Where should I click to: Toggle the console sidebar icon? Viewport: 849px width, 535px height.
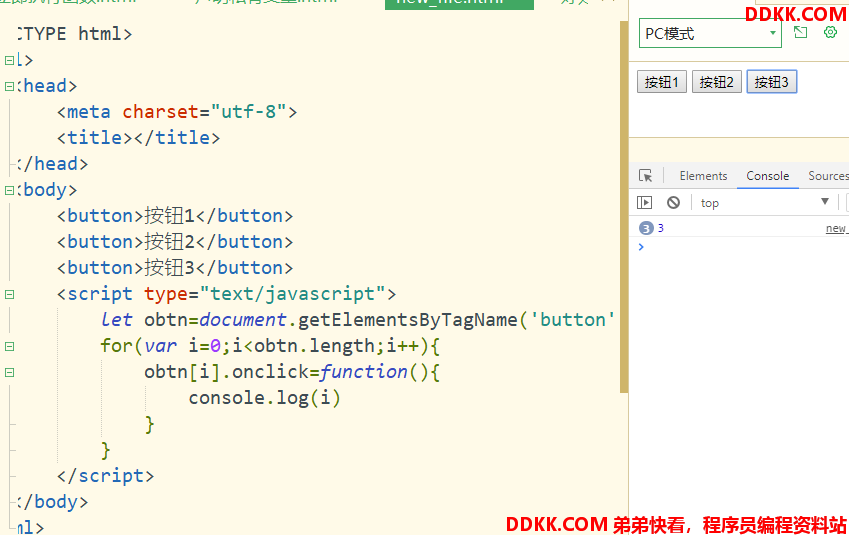click(644, 203)
